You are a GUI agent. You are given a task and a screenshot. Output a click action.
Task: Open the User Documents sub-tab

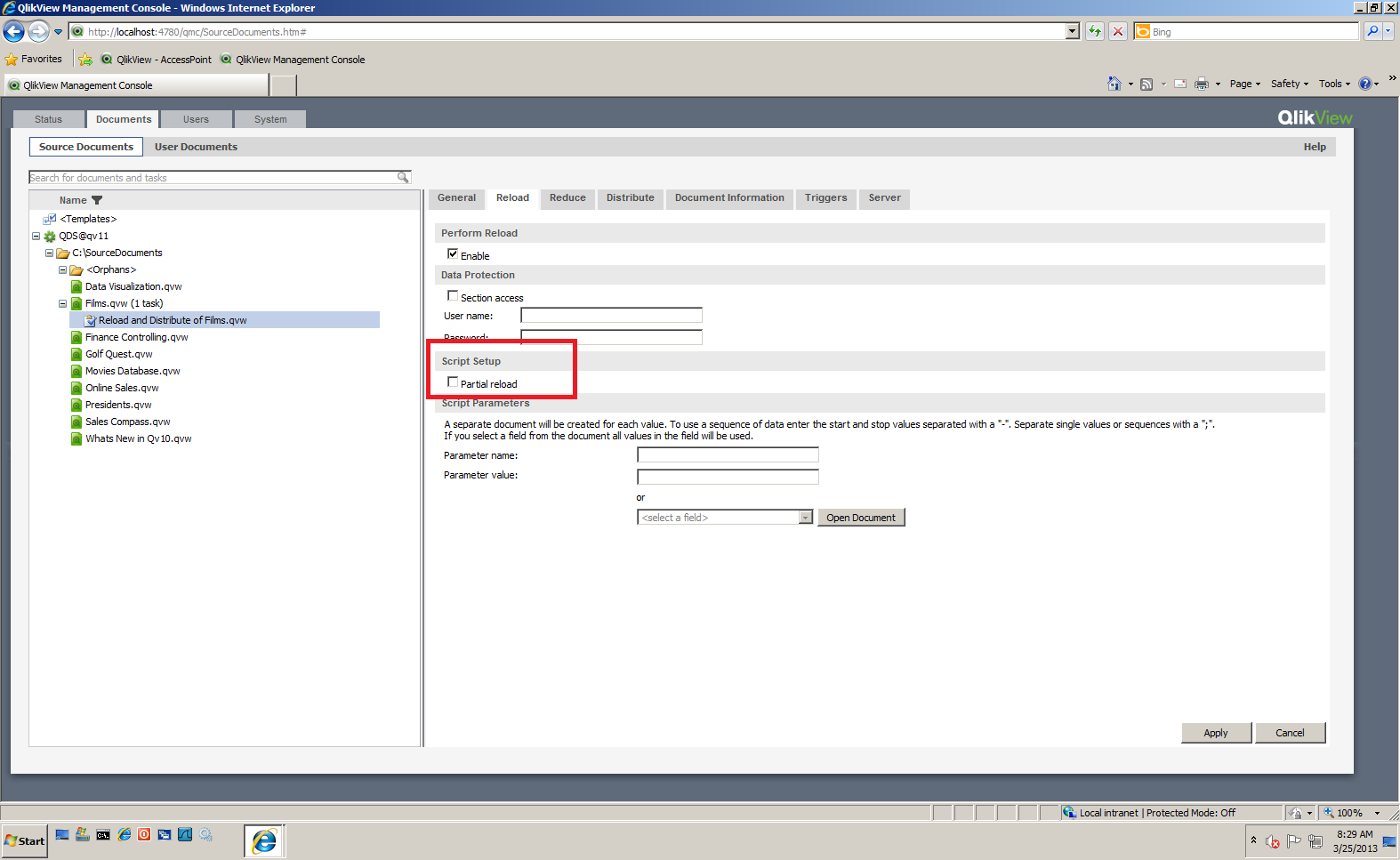tap(196, 147)
